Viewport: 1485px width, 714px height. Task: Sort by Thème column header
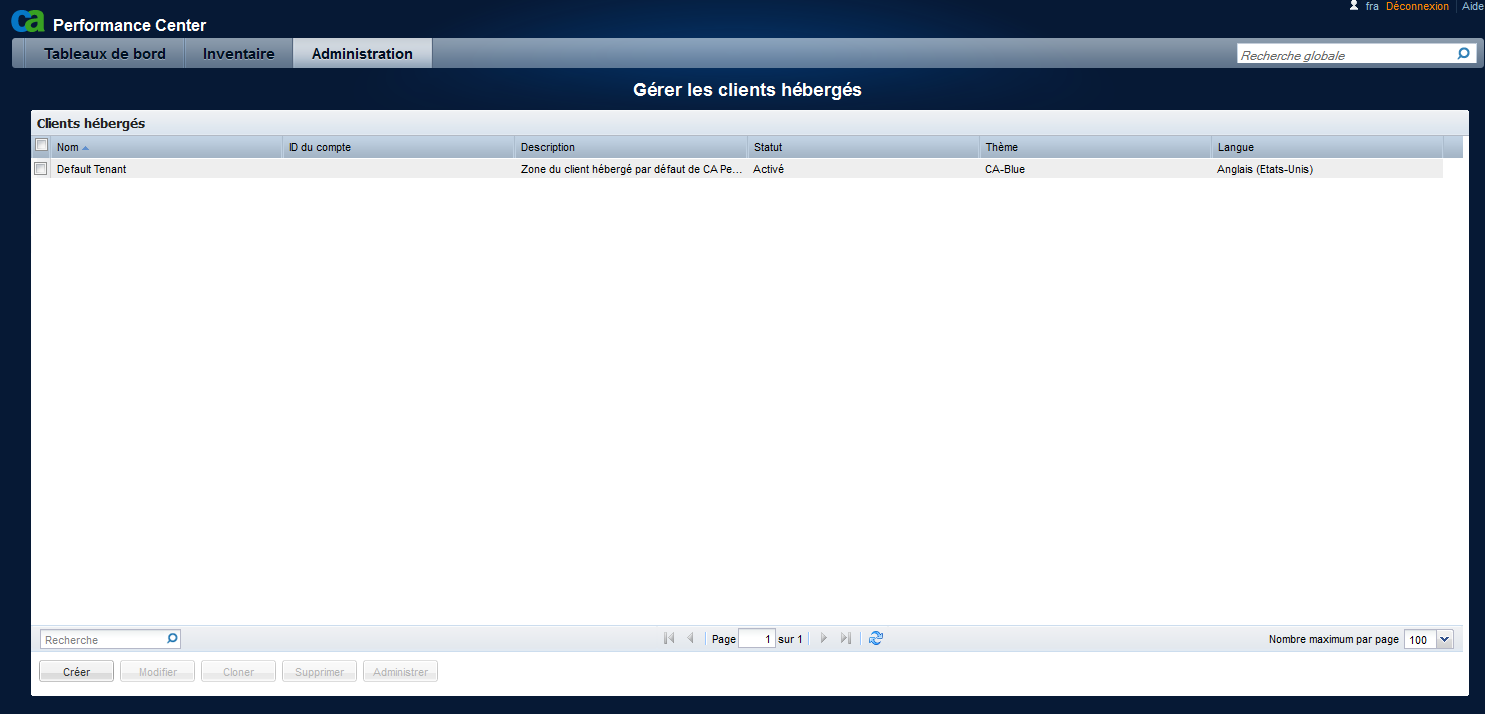[1096, 147]
